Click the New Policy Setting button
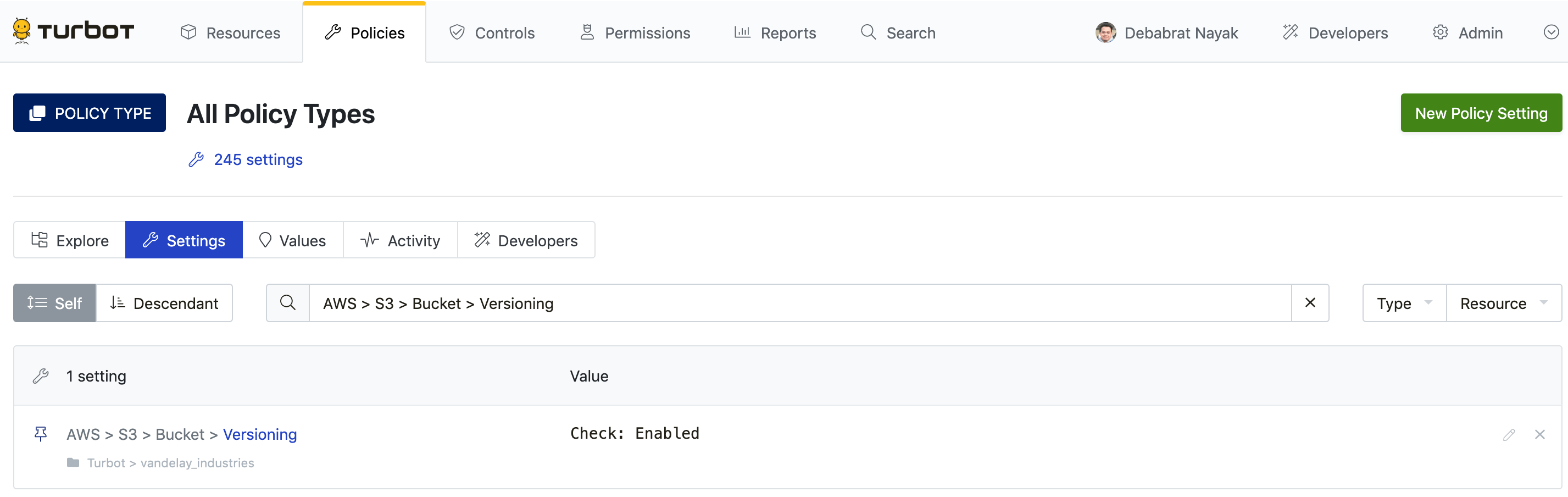The height and width of the screenshot is (497, 1568). pos(1480,113)
